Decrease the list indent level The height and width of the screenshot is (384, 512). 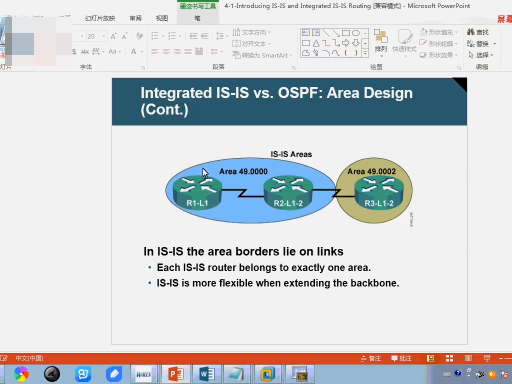[x=193, y=36]
